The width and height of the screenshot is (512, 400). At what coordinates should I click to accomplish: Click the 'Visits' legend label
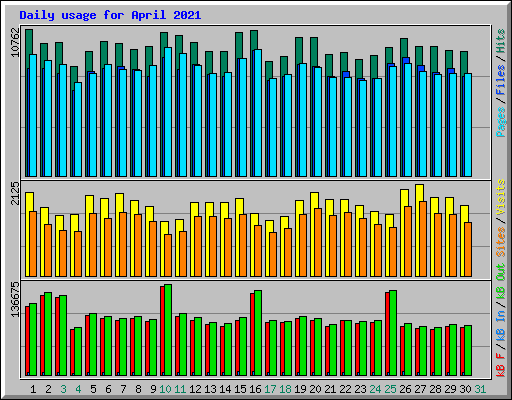tap(501, 197)
